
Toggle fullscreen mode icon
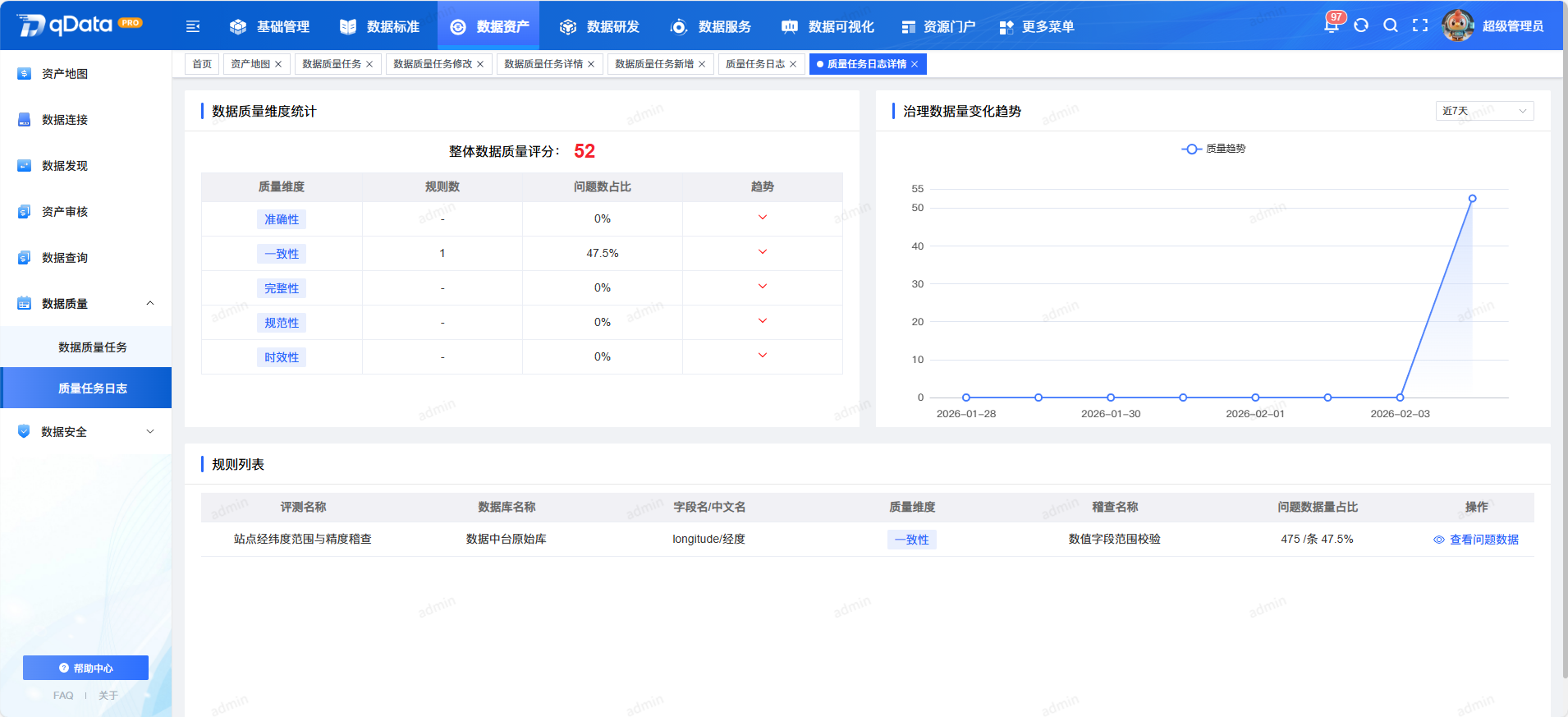[x=1420, y=25]
